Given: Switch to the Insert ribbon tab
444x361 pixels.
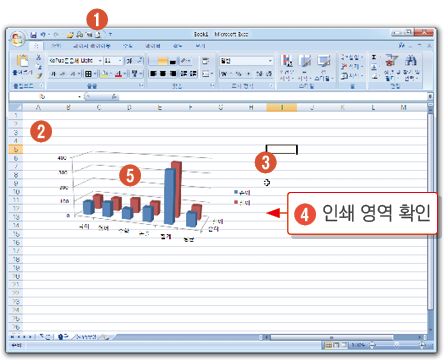Looking at the screenshot, I should click(56, 46).
